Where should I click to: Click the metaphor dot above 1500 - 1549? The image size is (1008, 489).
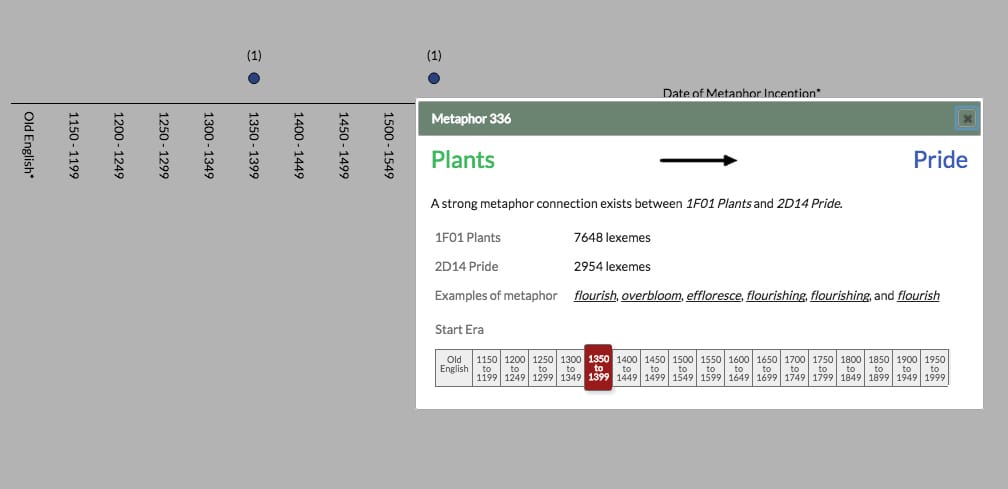point(433,78)
